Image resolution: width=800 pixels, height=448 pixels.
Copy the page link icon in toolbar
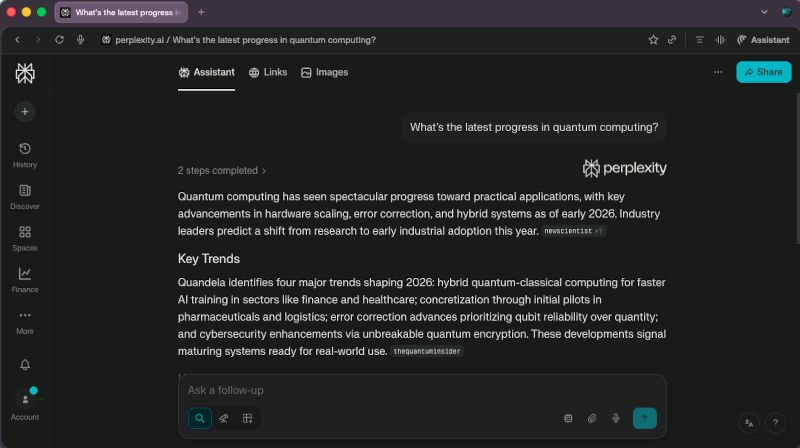tap(672, 40)
